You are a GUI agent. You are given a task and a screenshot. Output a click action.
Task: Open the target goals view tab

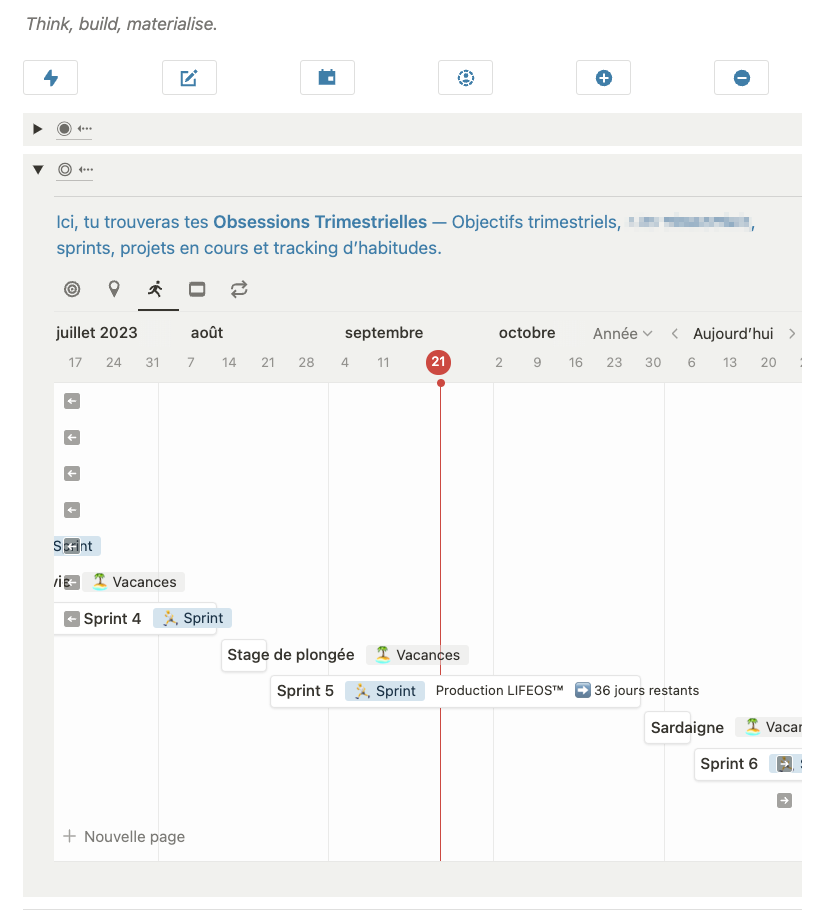point(72,290)
